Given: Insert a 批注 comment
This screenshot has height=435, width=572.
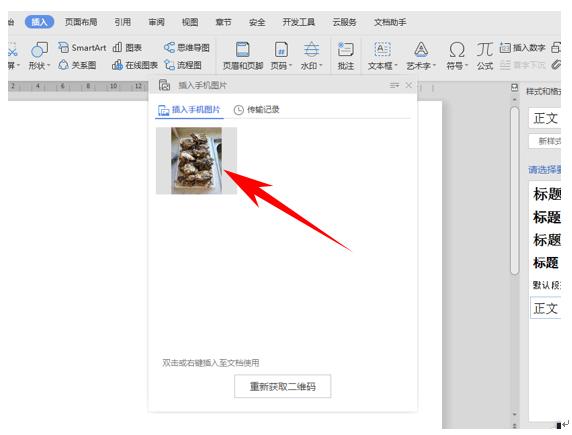Looking at the screenshot, I should tap(345, 56).
